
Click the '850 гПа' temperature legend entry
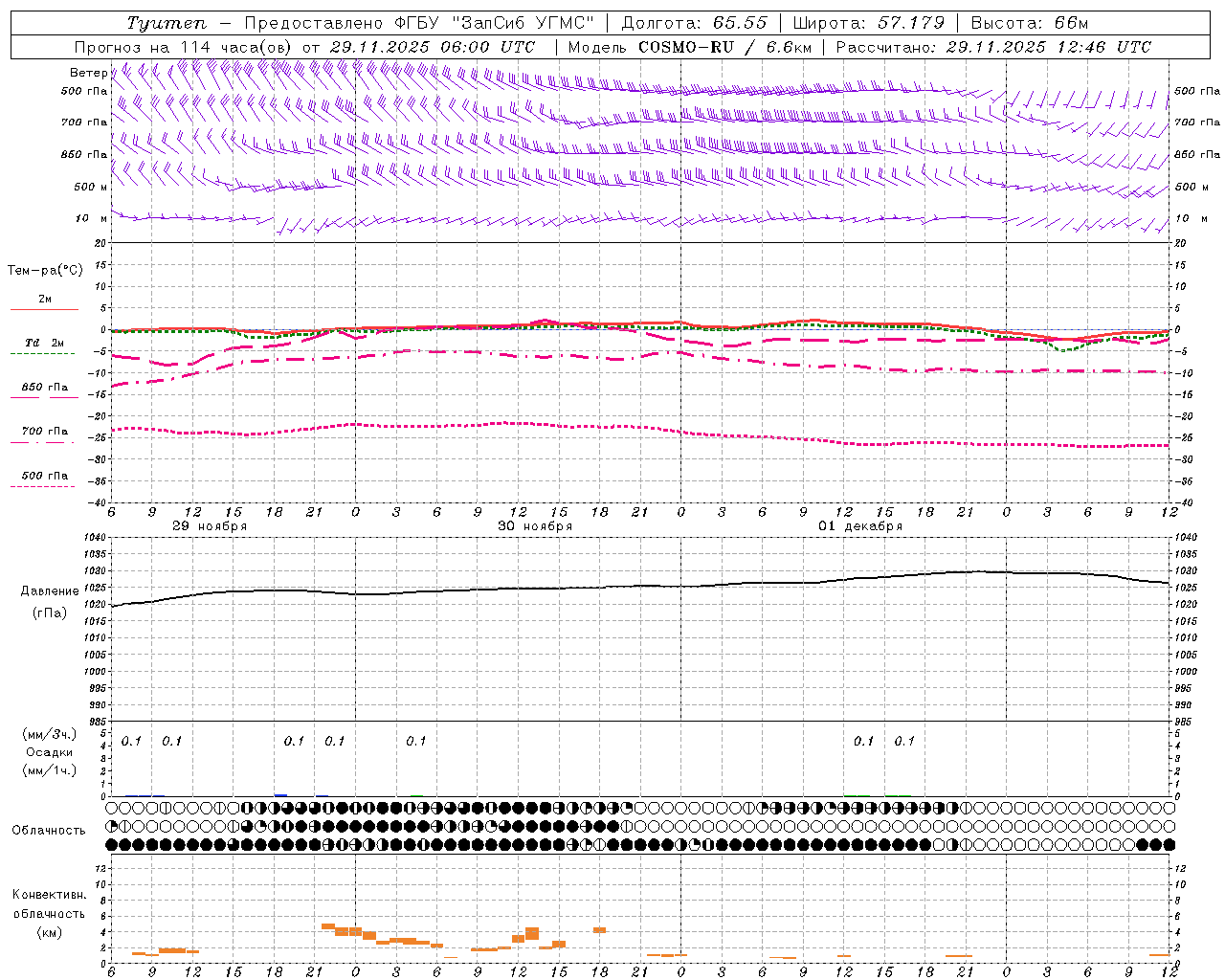point(44,388)
